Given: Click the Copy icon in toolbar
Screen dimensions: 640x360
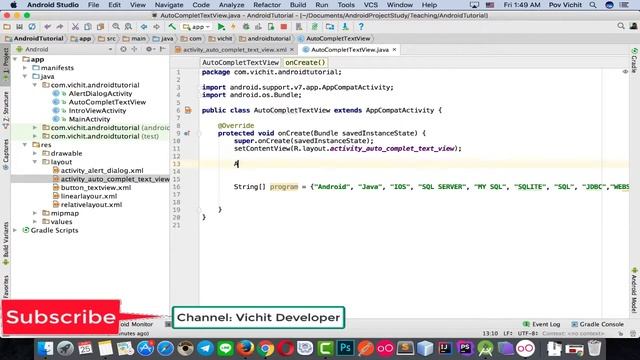Looking at the screenshot, I should tap(88, 27).
